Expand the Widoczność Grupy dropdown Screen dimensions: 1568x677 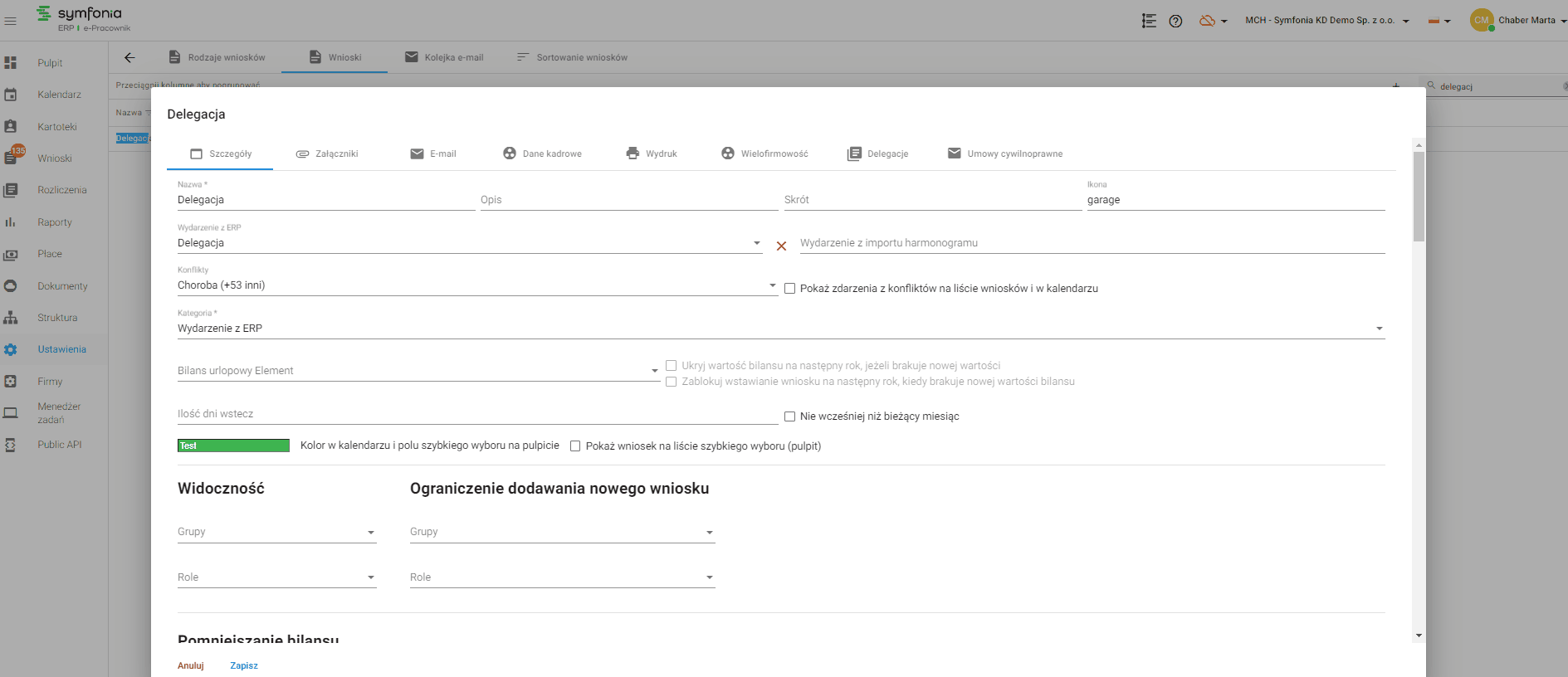click(x=277, y=532)
